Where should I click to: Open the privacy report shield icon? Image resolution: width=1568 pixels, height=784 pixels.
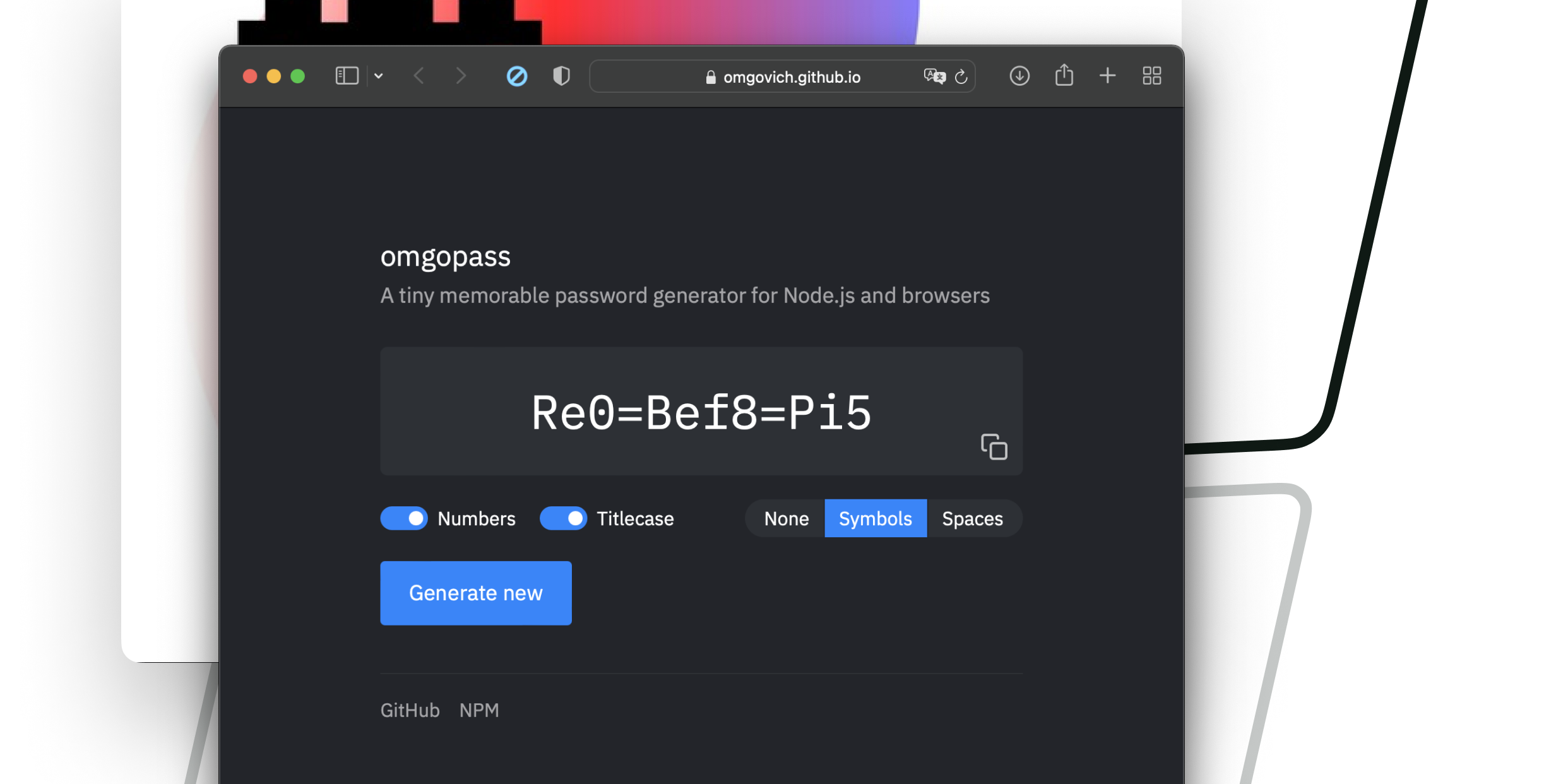[x=561, y=76]
